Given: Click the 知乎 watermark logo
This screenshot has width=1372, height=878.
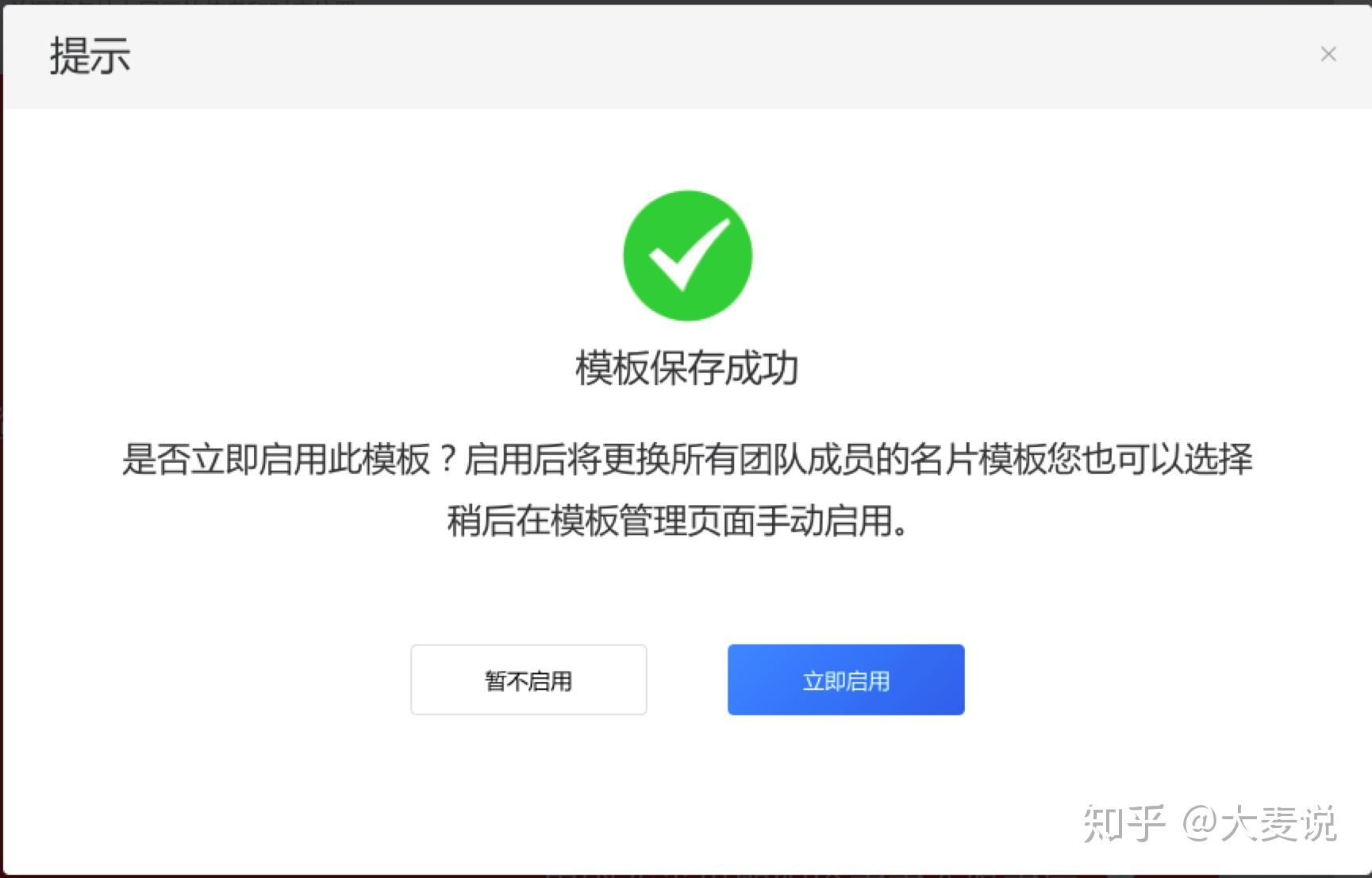Looking at the screenshot, I should coord(1124,823).
